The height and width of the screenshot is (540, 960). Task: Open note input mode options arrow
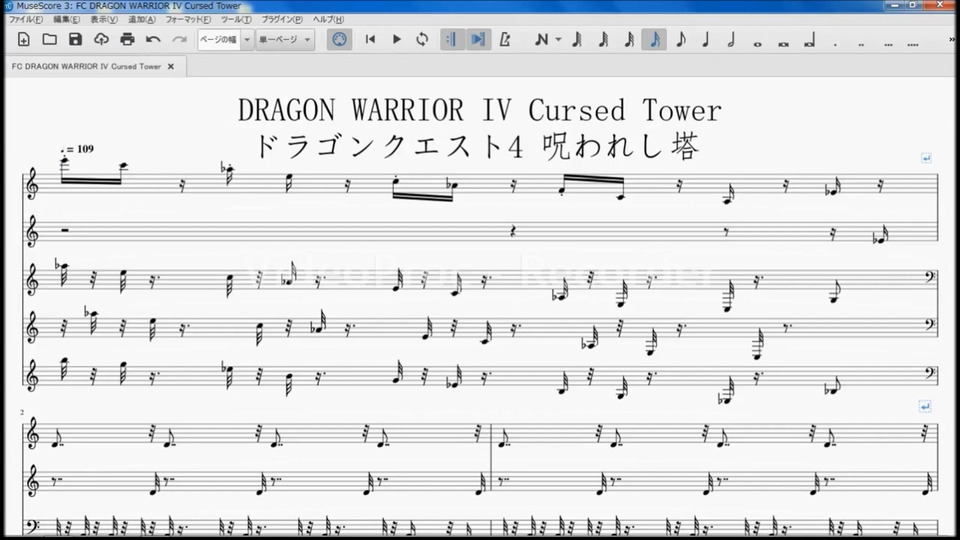tap(558, 40)
